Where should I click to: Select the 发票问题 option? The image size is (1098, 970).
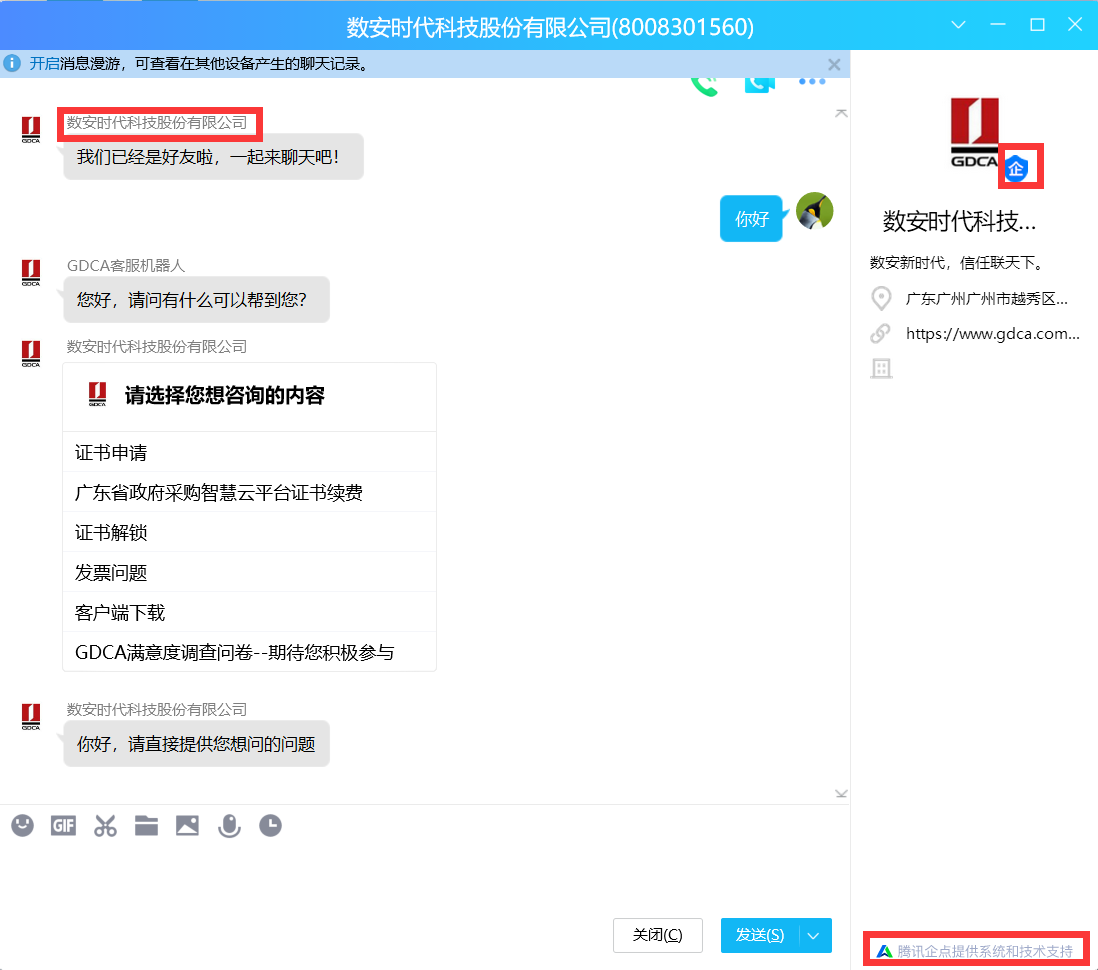click(x=249, y=572)
